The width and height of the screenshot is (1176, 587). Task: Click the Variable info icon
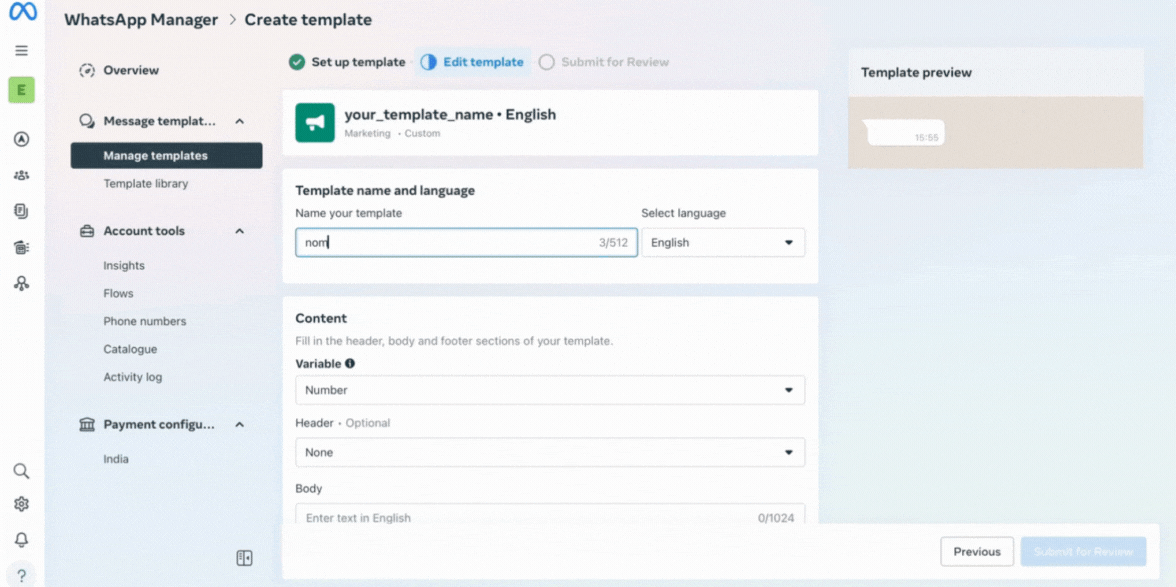pos(350,364)
